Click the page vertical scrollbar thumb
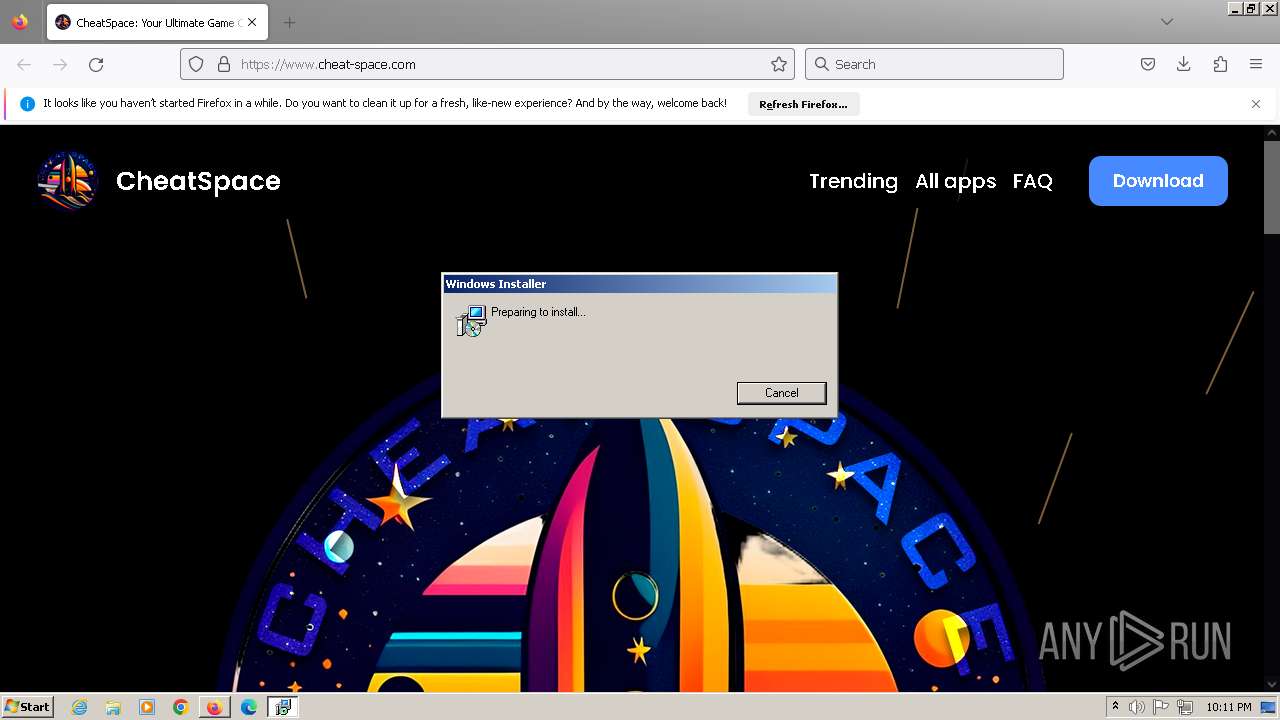1280x720 pixels. [x=1271, y=188]
